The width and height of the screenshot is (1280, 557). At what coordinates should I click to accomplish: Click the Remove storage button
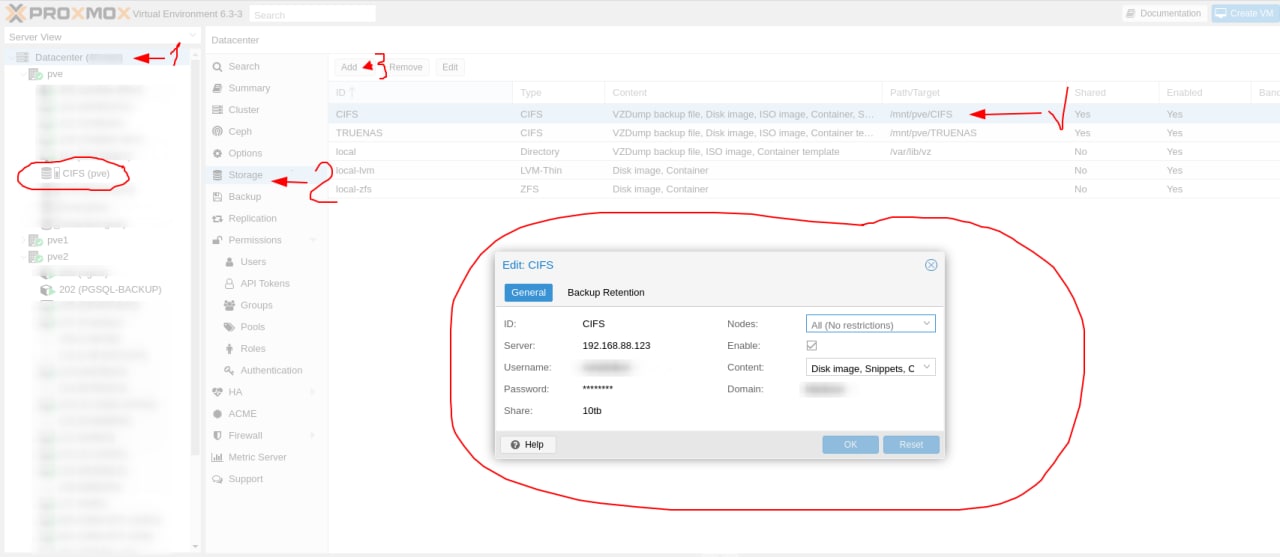click(x=406, y=67)
